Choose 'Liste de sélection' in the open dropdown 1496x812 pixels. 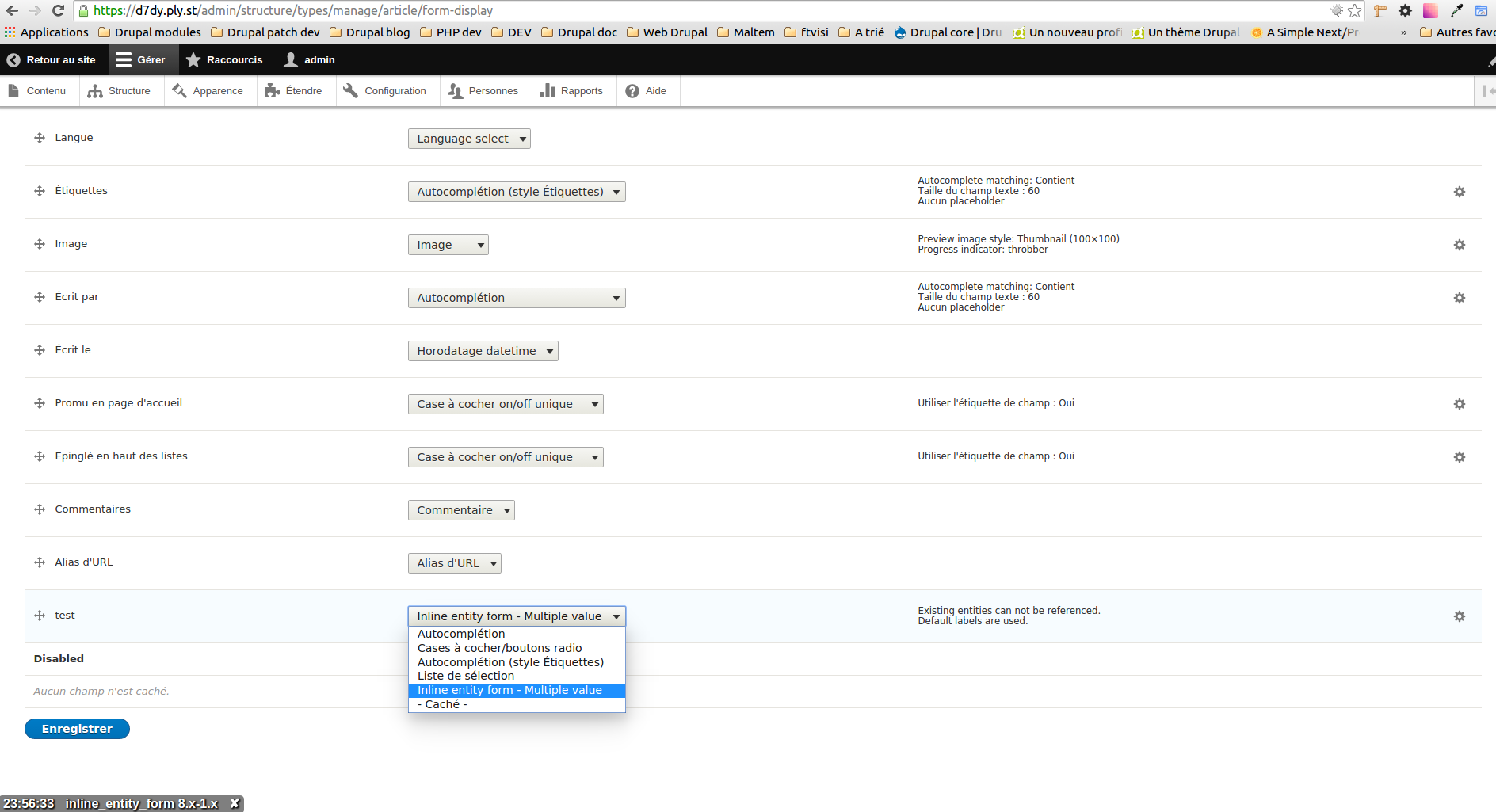coord(465,675)
